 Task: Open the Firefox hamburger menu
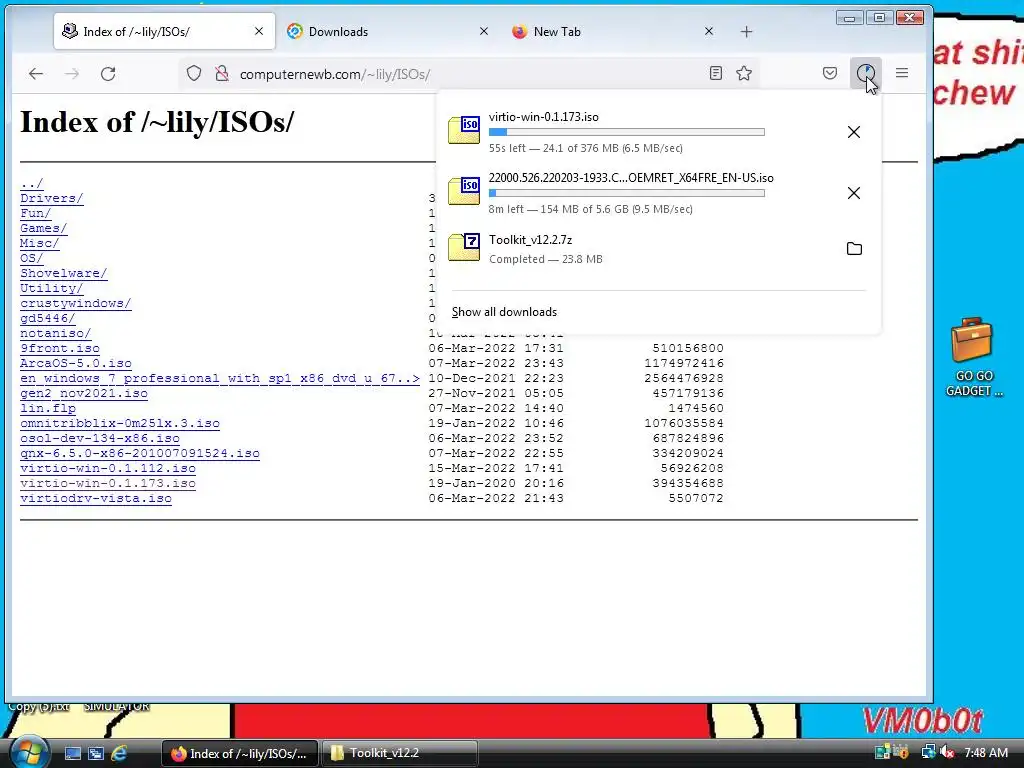pos(902,73)
